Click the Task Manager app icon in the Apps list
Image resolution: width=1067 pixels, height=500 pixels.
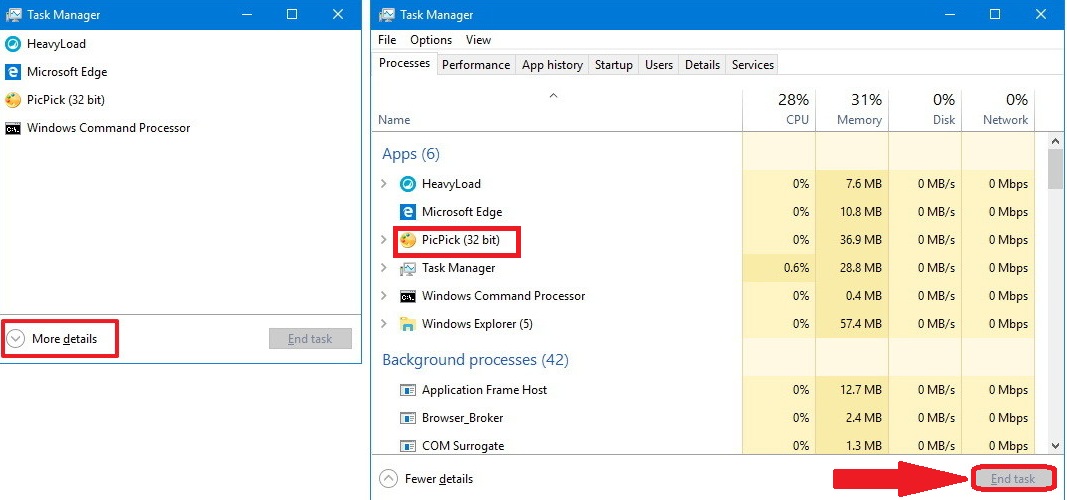408,268
